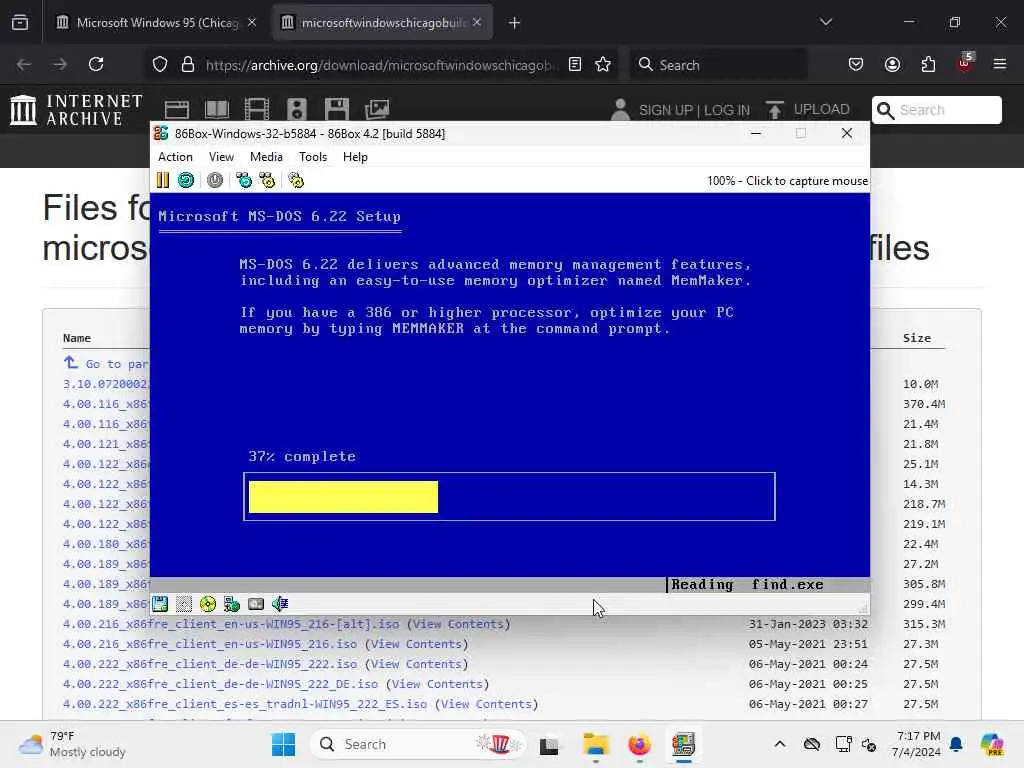Click Internet Archive search field

point(936,110)
